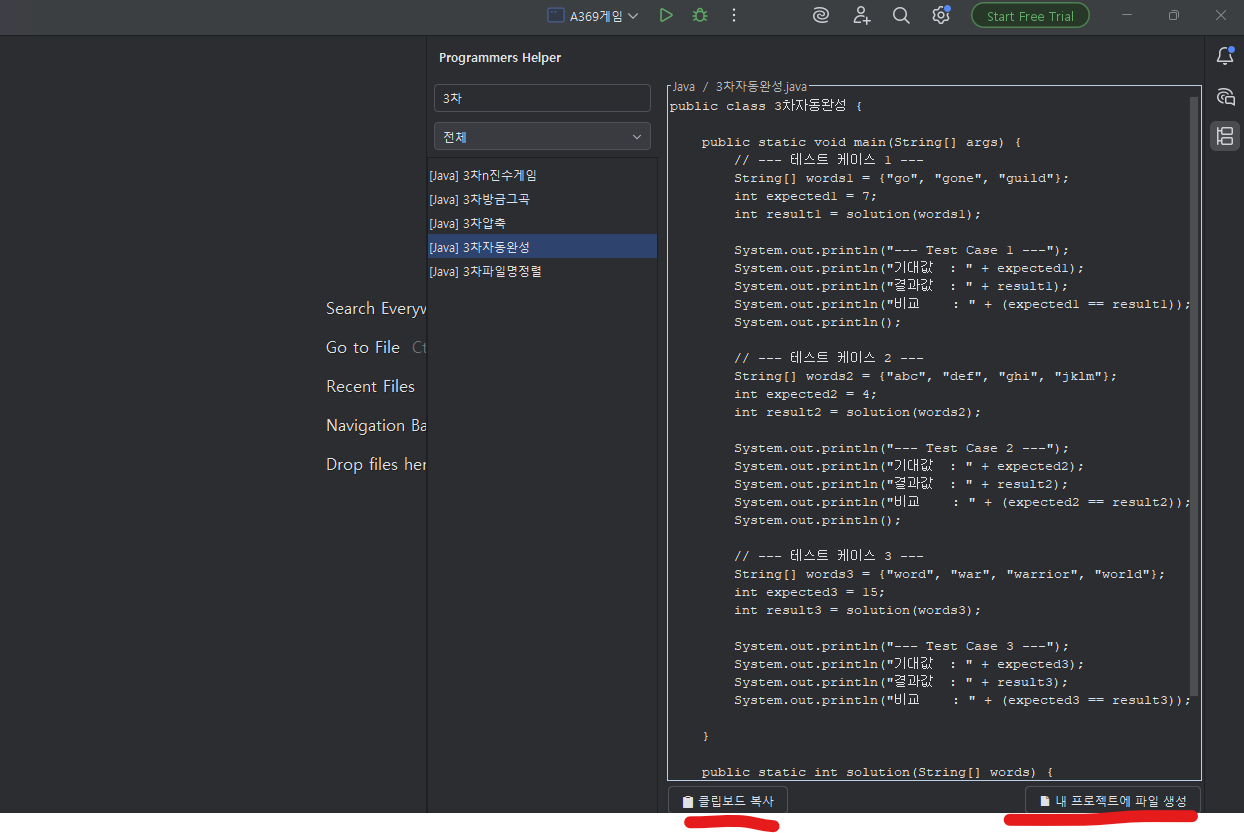Start debugging with the bug icon

point(700,16)
